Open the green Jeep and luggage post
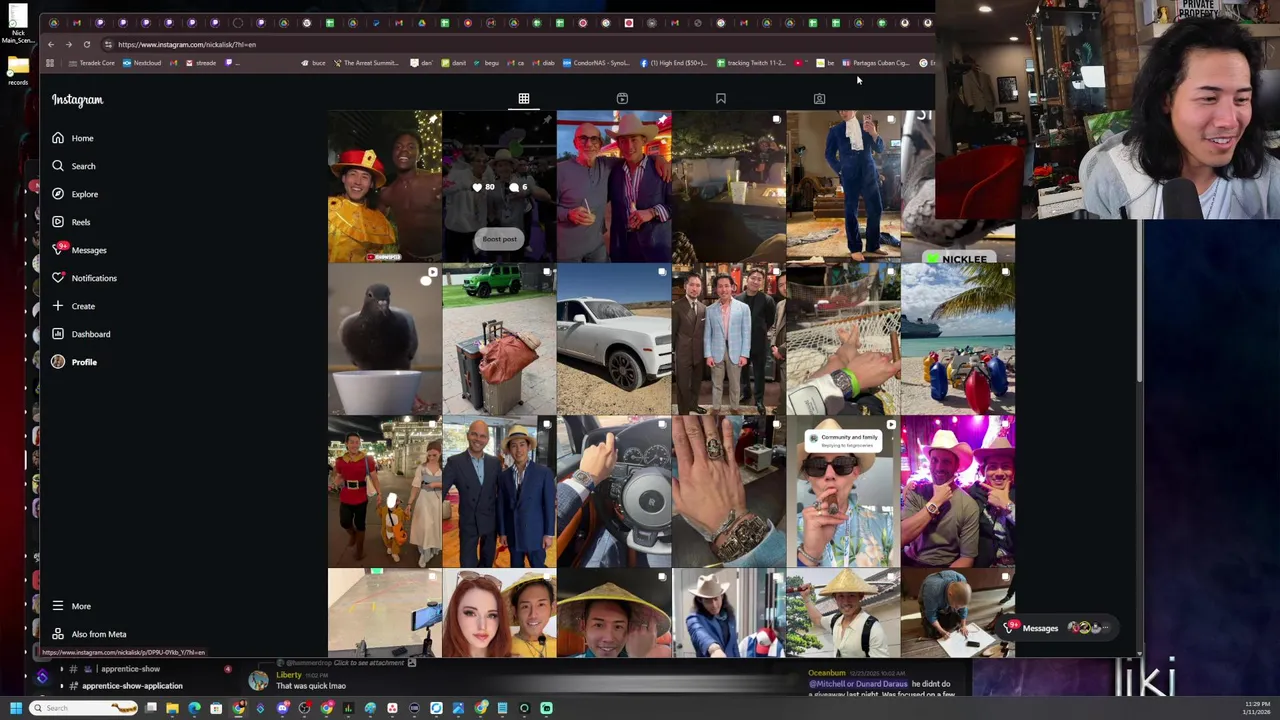Screen dimensions: 1280x720 499,339
